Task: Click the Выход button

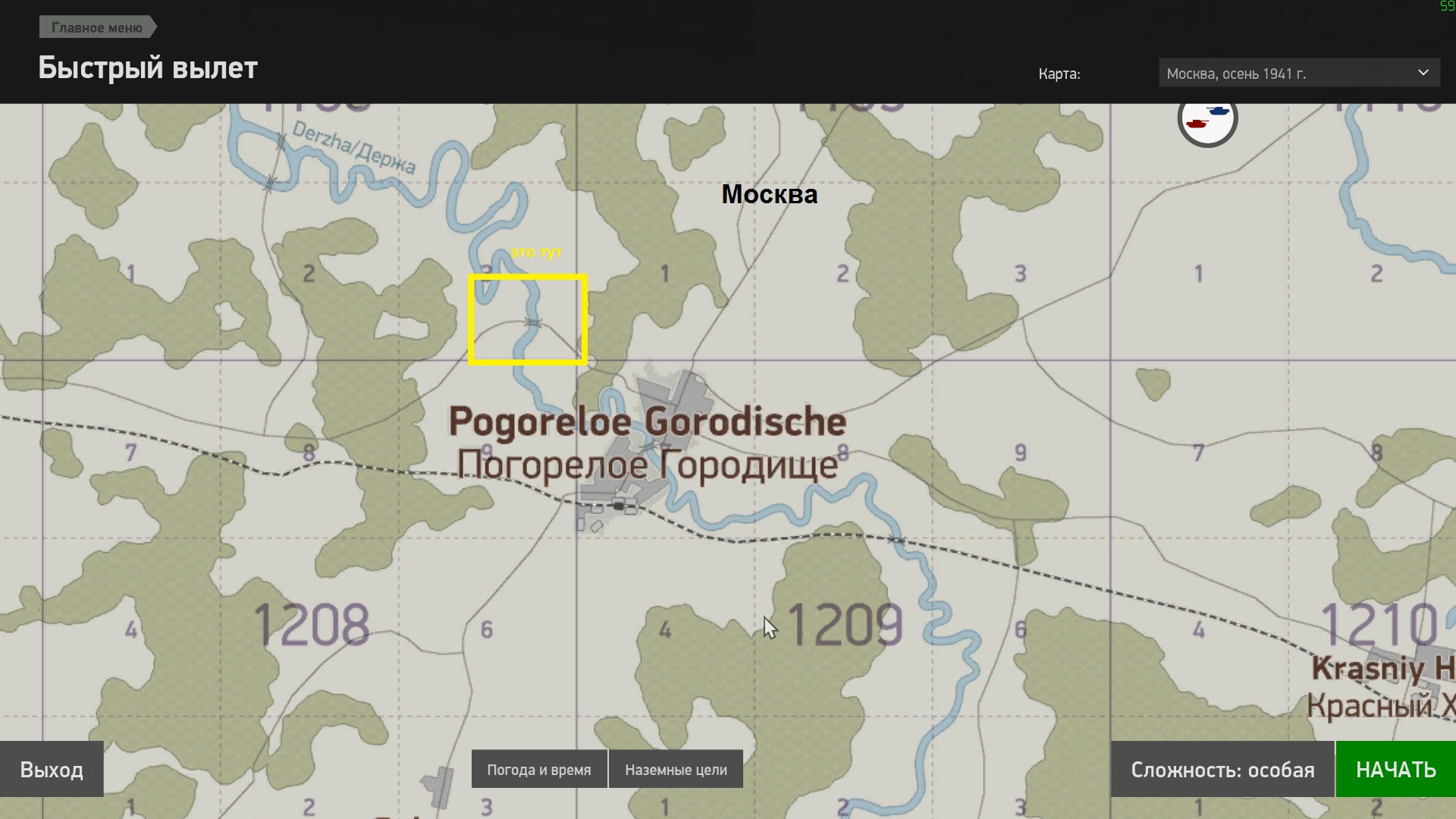Action: pyautogui.click(x=52, y=770)
